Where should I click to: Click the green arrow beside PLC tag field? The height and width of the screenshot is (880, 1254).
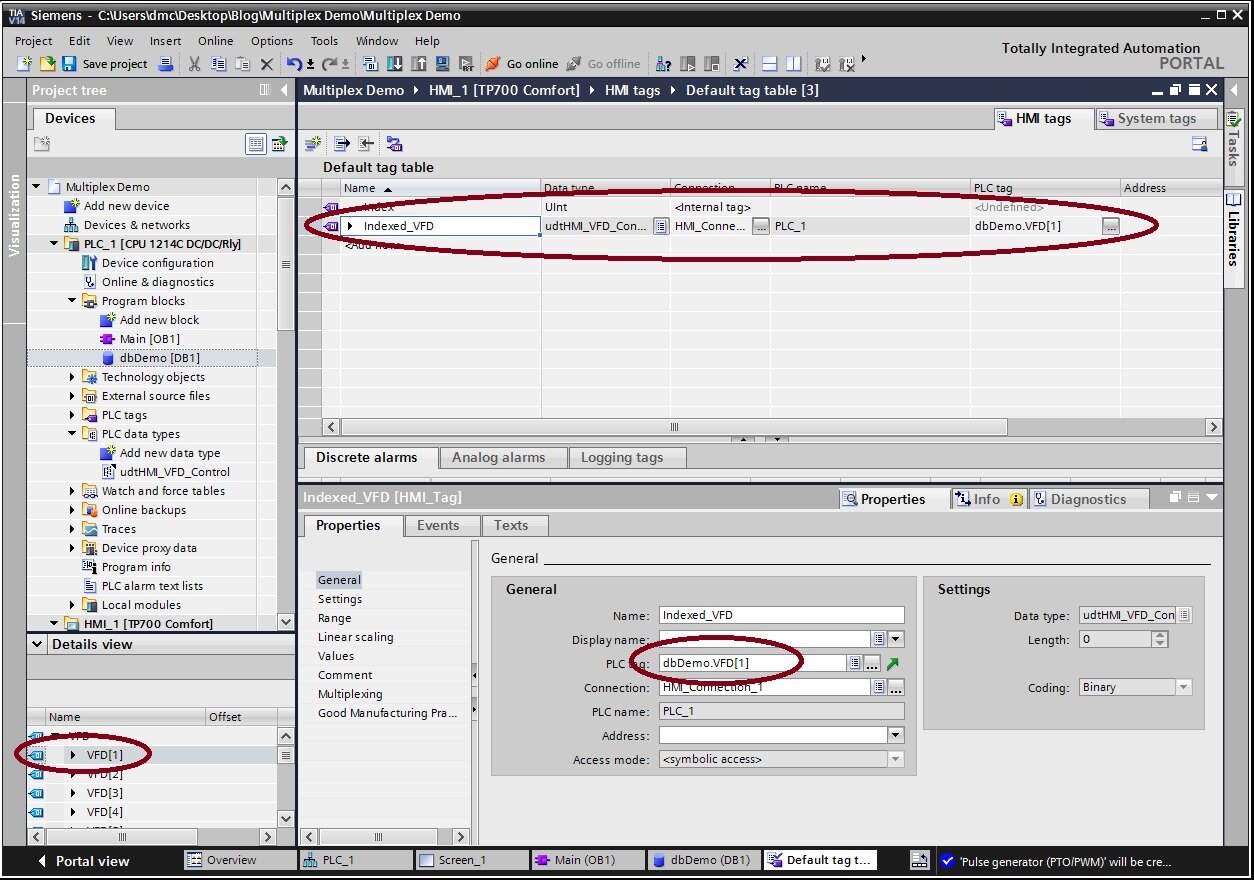pos(893,663)
